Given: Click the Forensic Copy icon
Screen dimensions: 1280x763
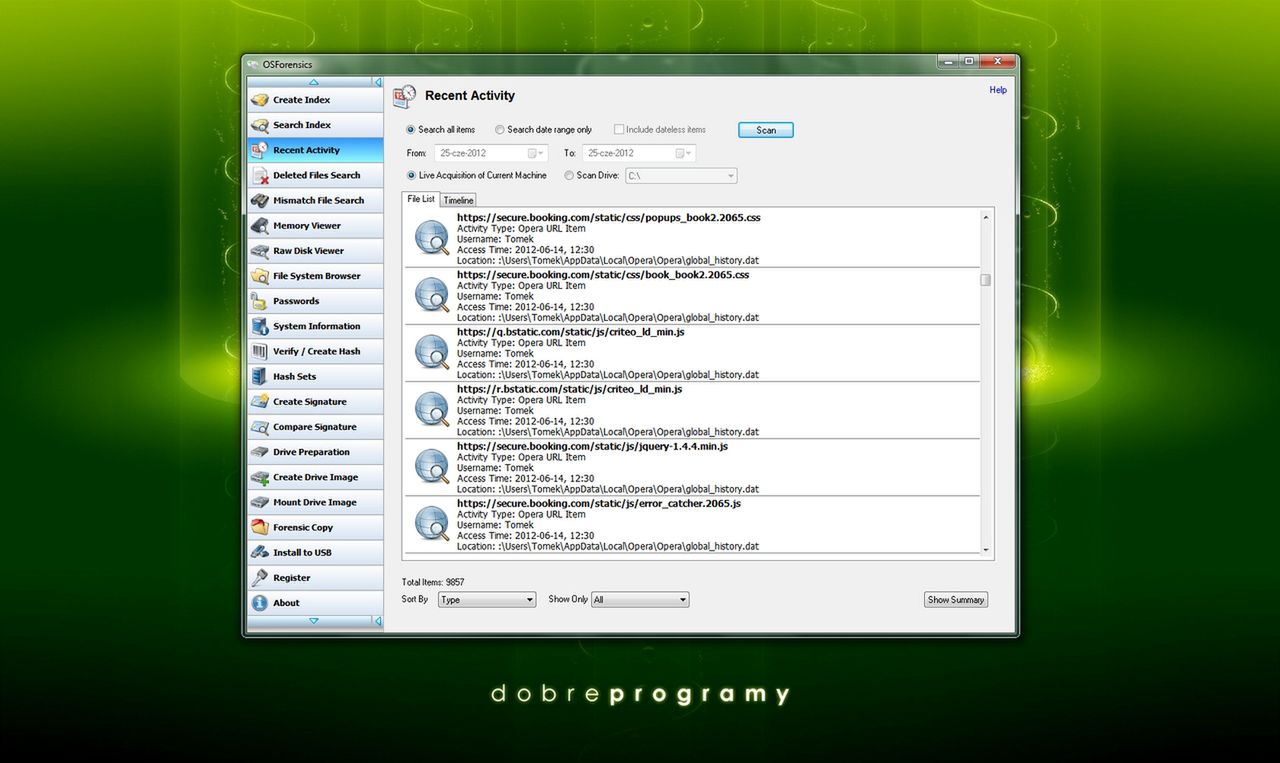Looking at the screenshot, I should (x=260, y=527).
